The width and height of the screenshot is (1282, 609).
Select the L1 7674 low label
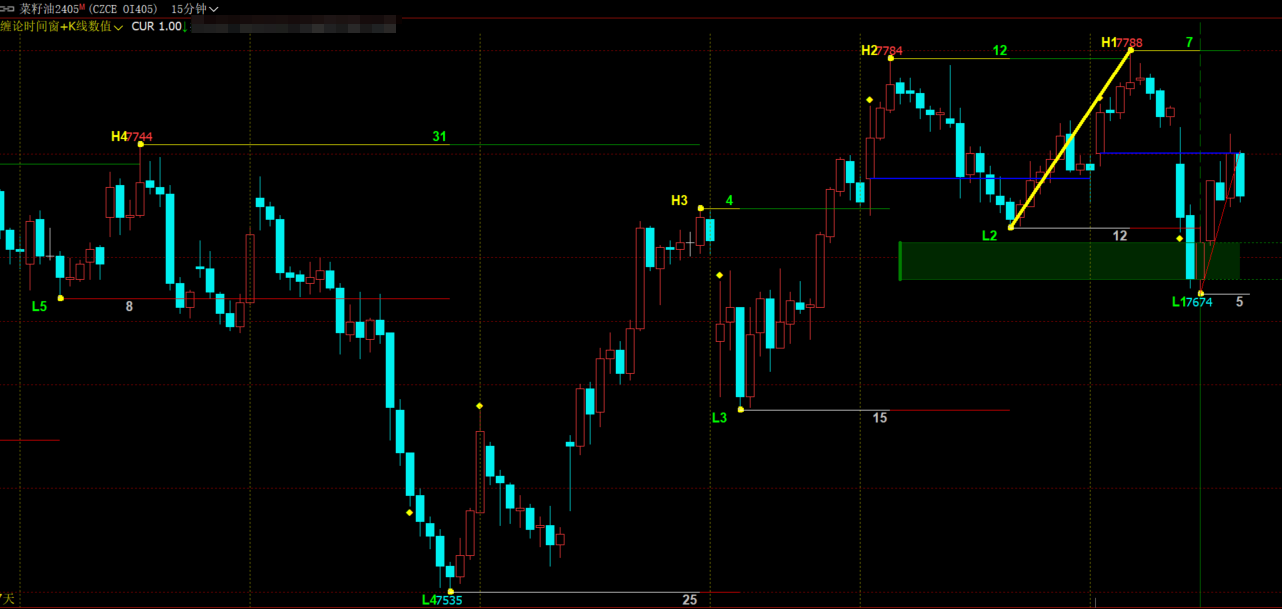pyautogui.click(x=1192, y=302)
